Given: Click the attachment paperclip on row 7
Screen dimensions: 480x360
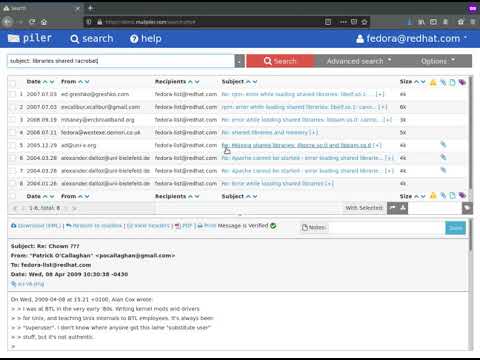Looking at the screenshot, I should 443,170.
